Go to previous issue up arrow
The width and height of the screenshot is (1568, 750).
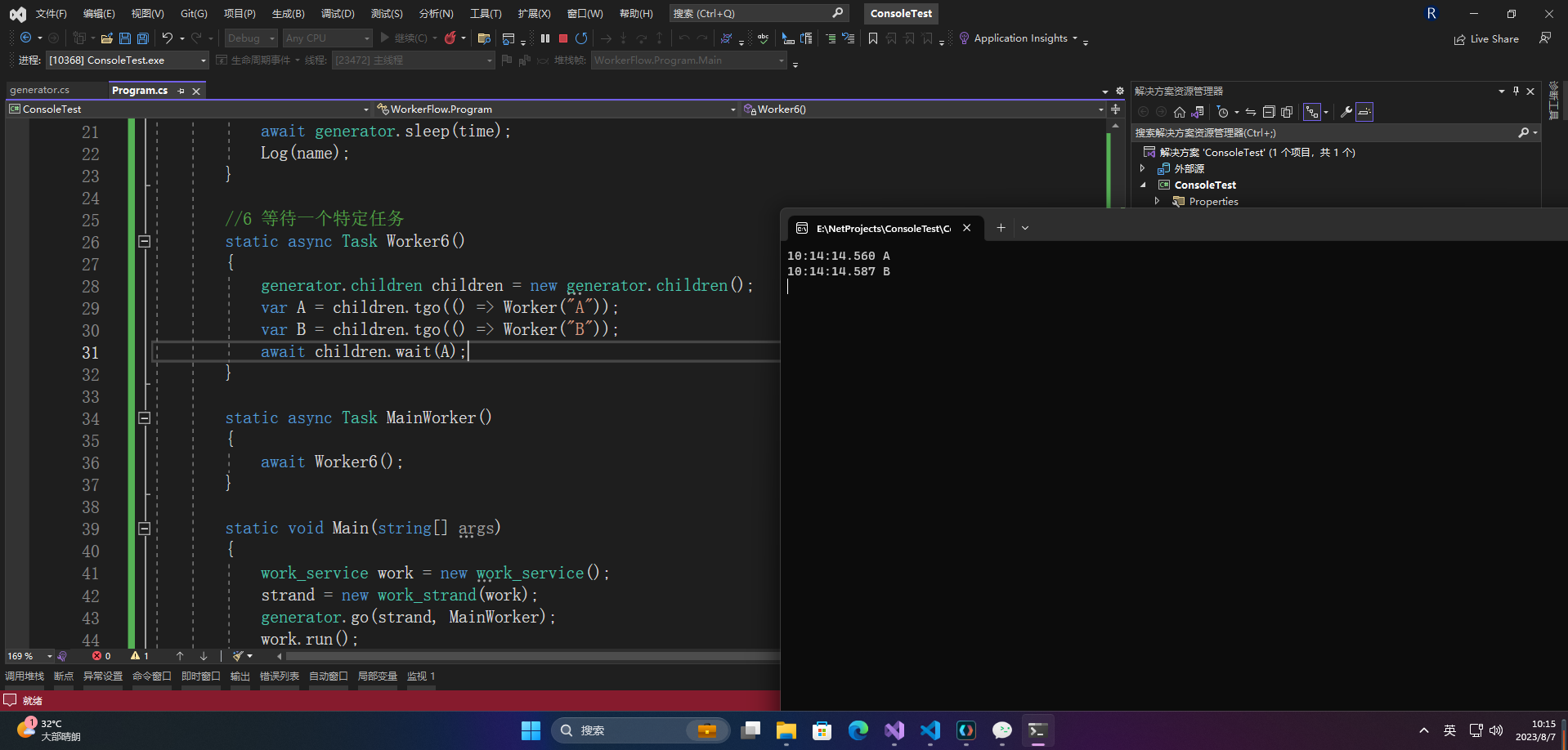pyautogui.click(x=180, y=655)
